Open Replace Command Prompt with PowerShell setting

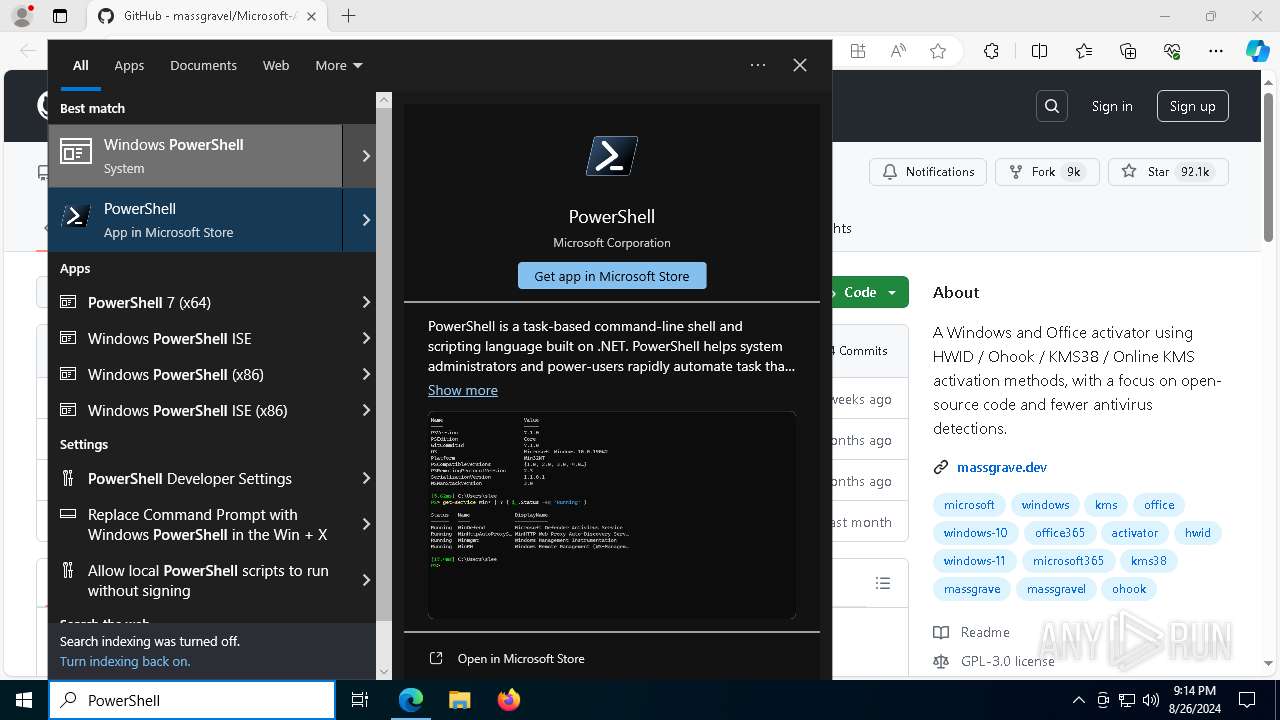tap(202, 524)
